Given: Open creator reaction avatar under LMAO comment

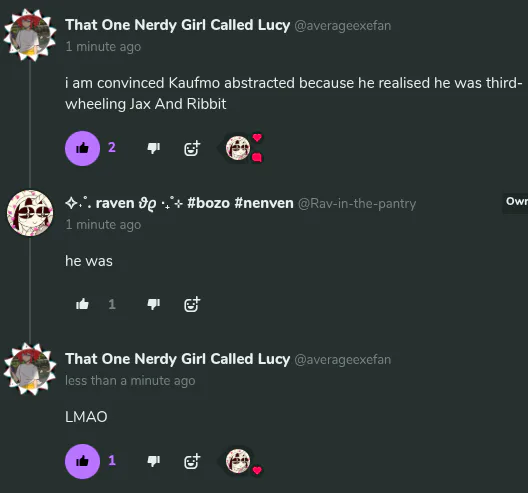Looking at the screenshot, I should click(x=238, y=461).
